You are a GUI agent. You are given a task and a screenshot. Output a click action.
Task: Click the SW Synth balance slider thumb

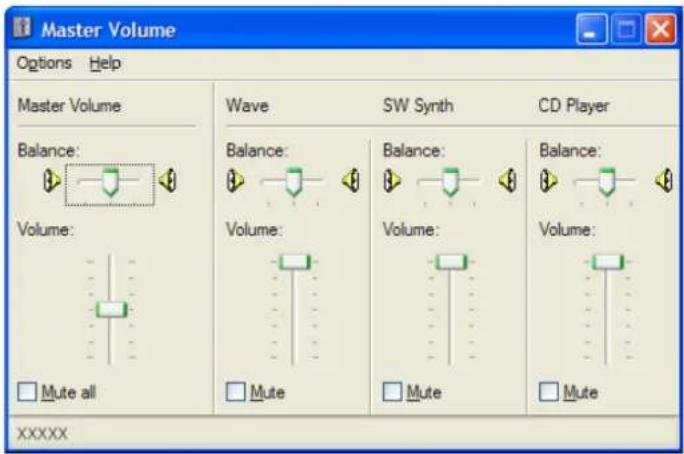[x=450, y=181]
